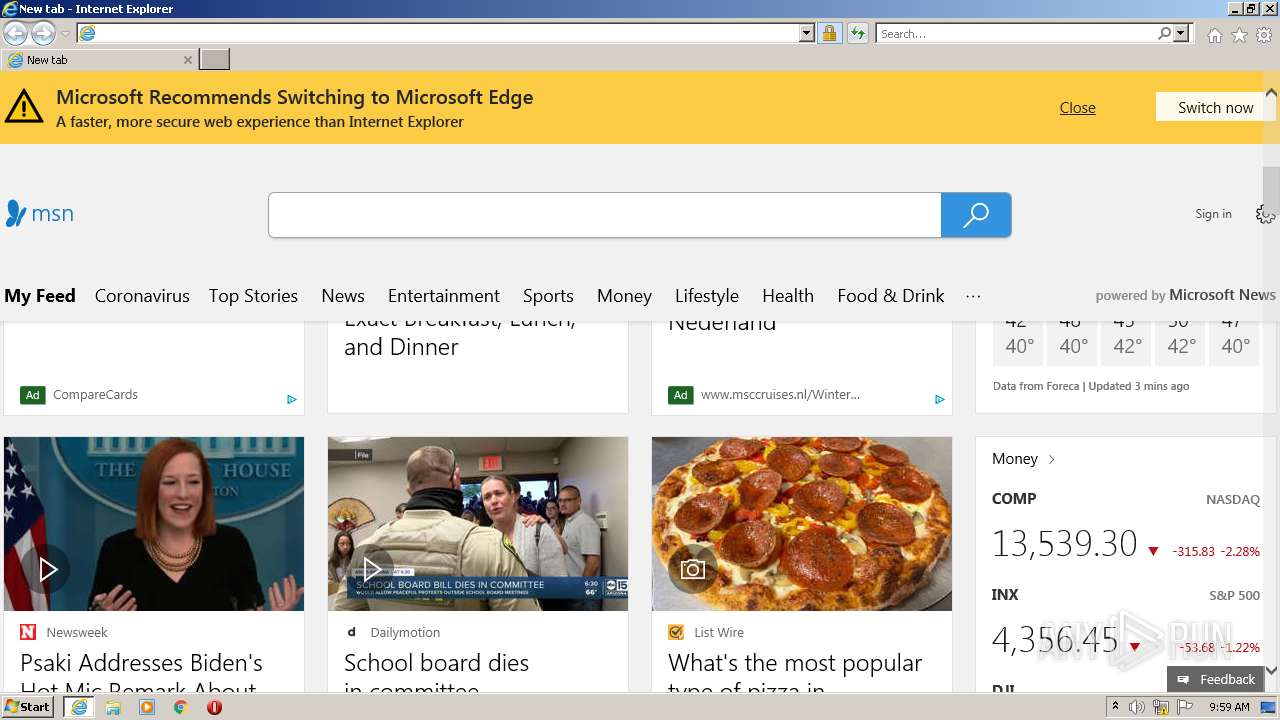Open the search provider dropdown arrow
This screenshot has width=1280, height=720.
(1181, 33)
